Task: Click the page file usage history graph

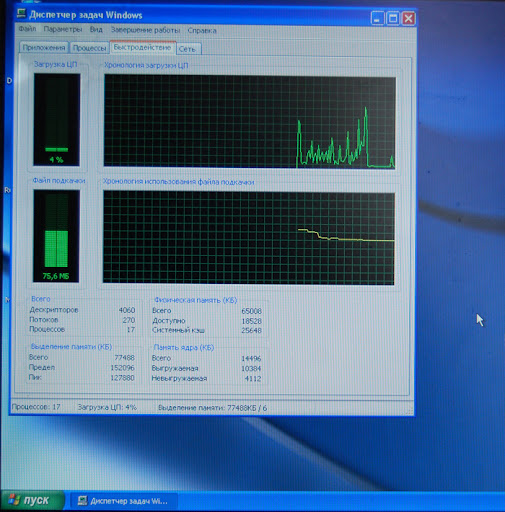Action: point(249,238)
